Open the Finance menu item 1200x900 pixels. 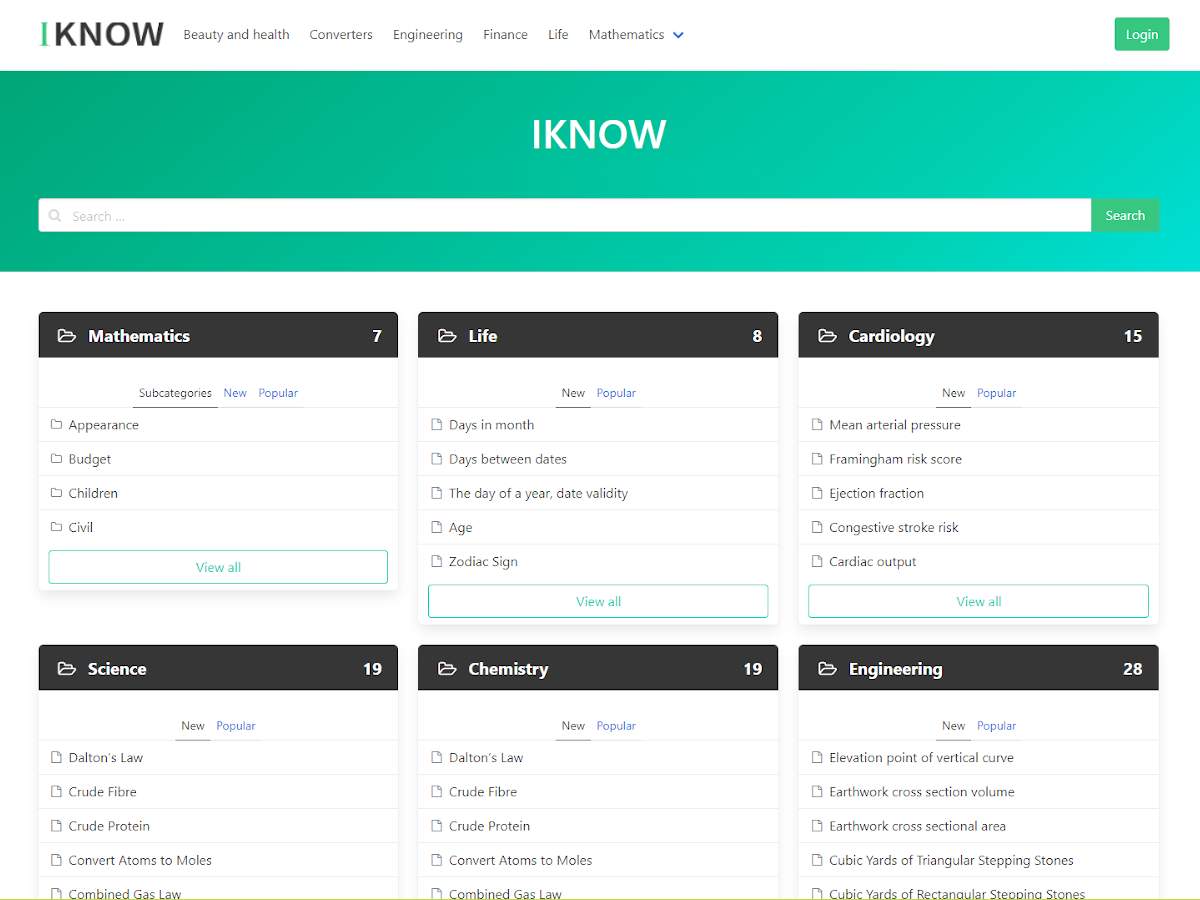tap(505, 34)
